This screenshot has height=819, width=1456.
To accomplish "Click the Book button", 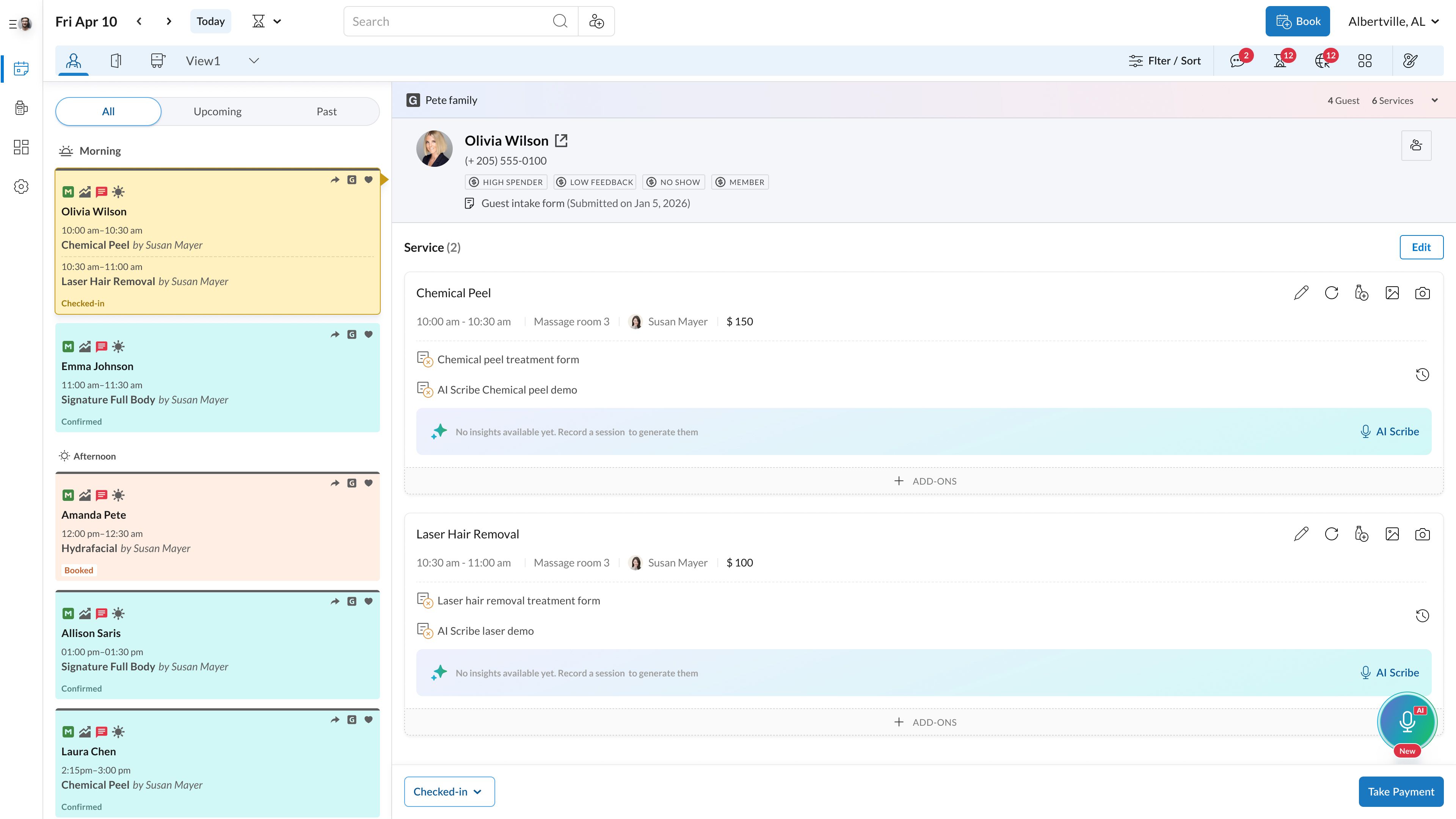I will 1297,22.
